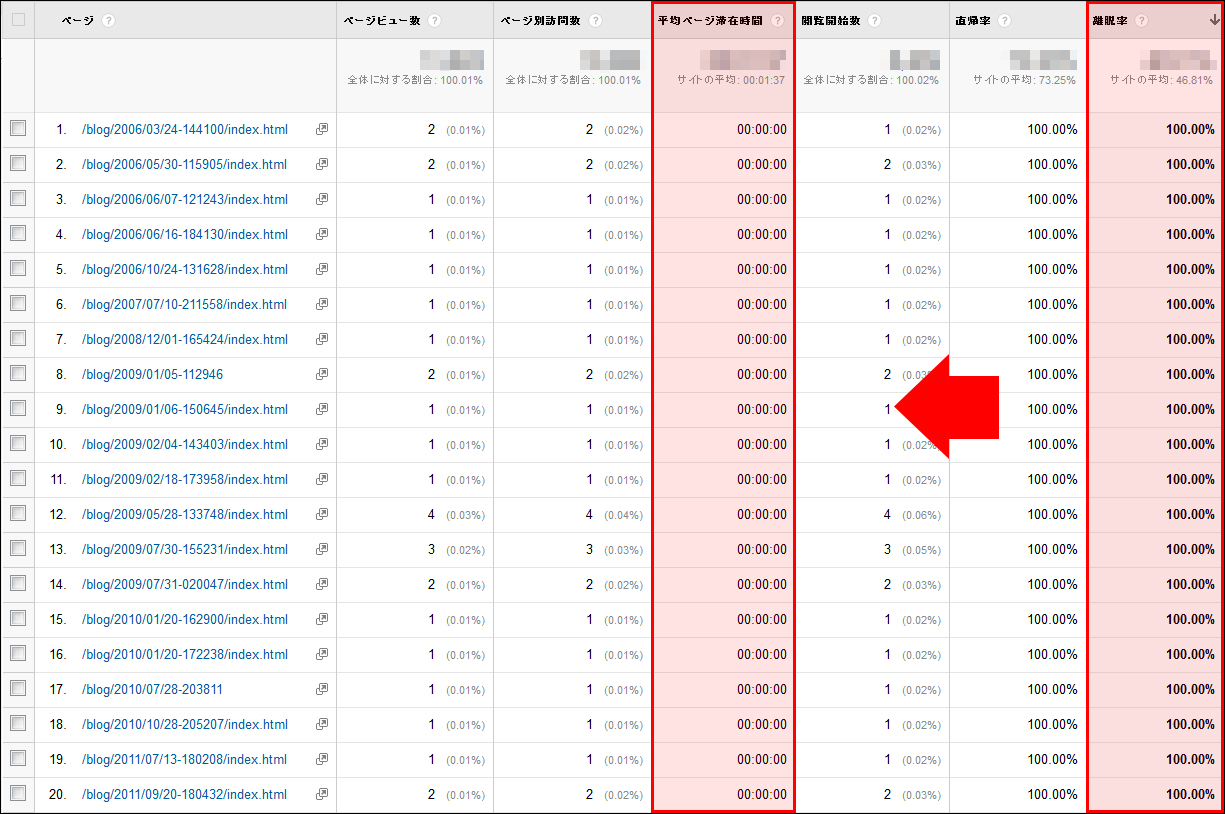Sort by the ページ column header
Image resolution: width=1225 pixels, height=814 pixels.
tap(77, 21)
